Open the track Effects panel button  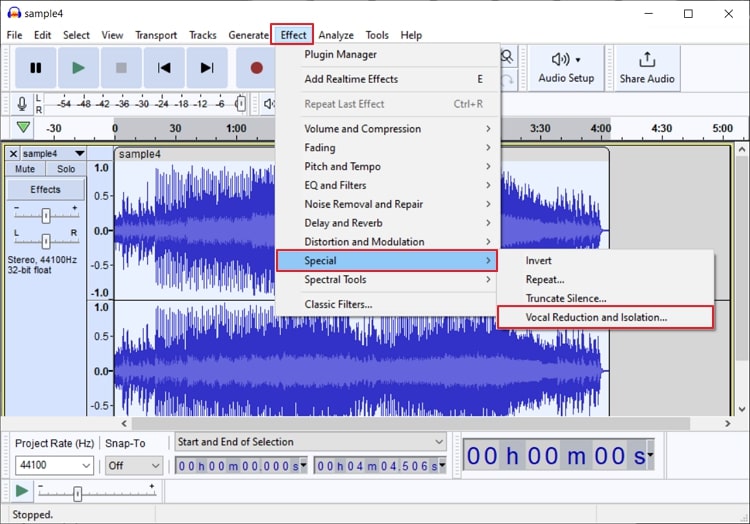45,189
